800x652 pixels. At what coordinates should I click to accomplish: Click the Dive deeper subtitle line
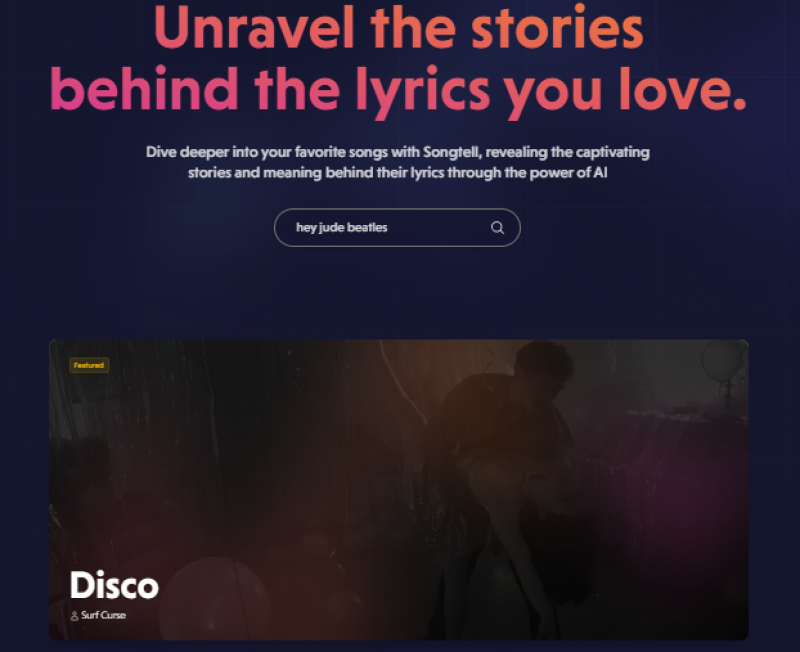(398, 152)
